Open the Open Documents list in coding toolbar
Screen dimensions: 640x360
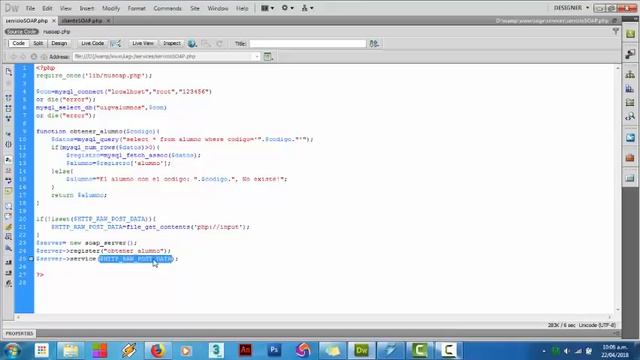9,71
